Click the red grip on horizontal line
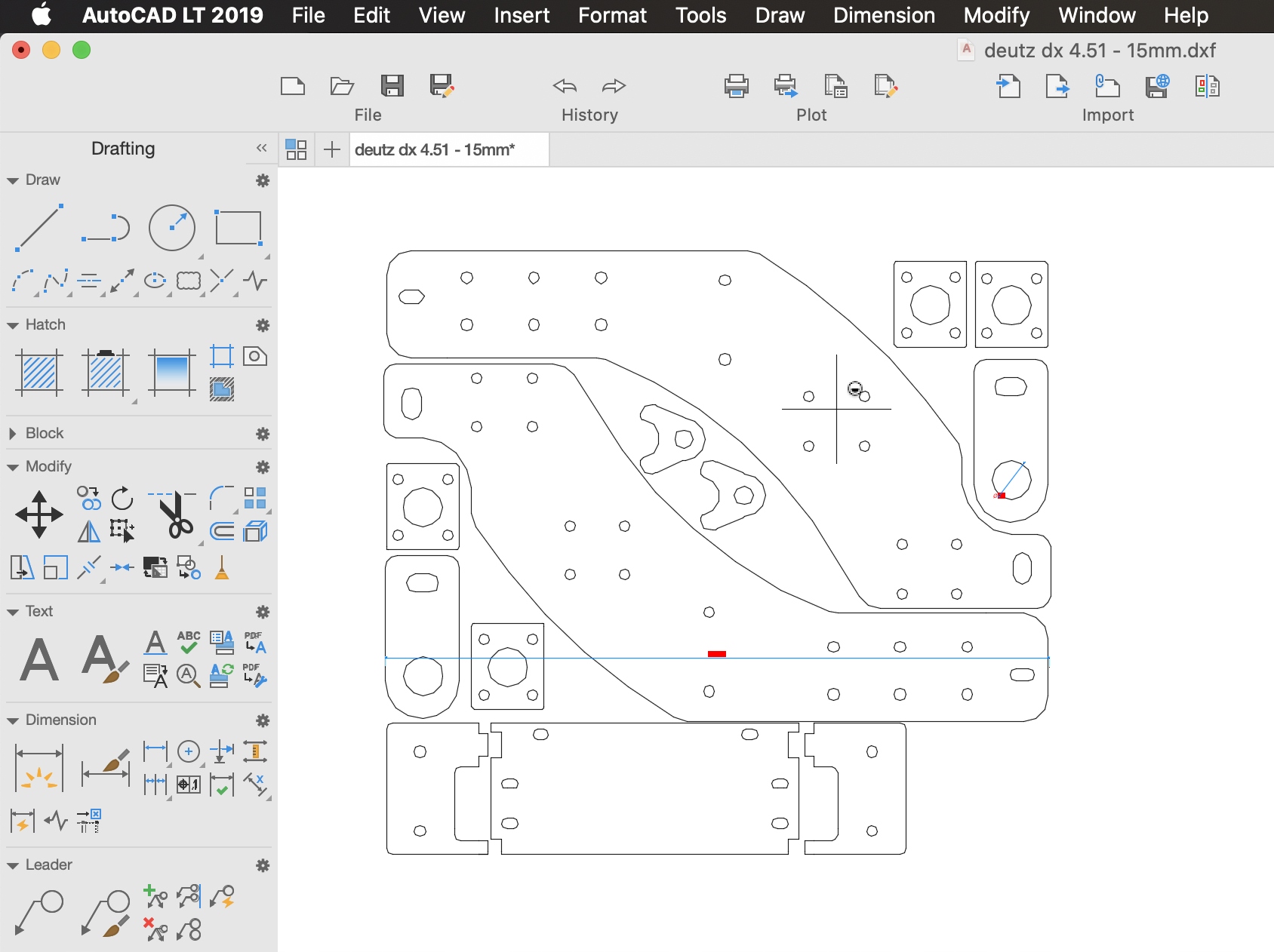Screen dimensions: 1274x952 (x=717, y=654)
